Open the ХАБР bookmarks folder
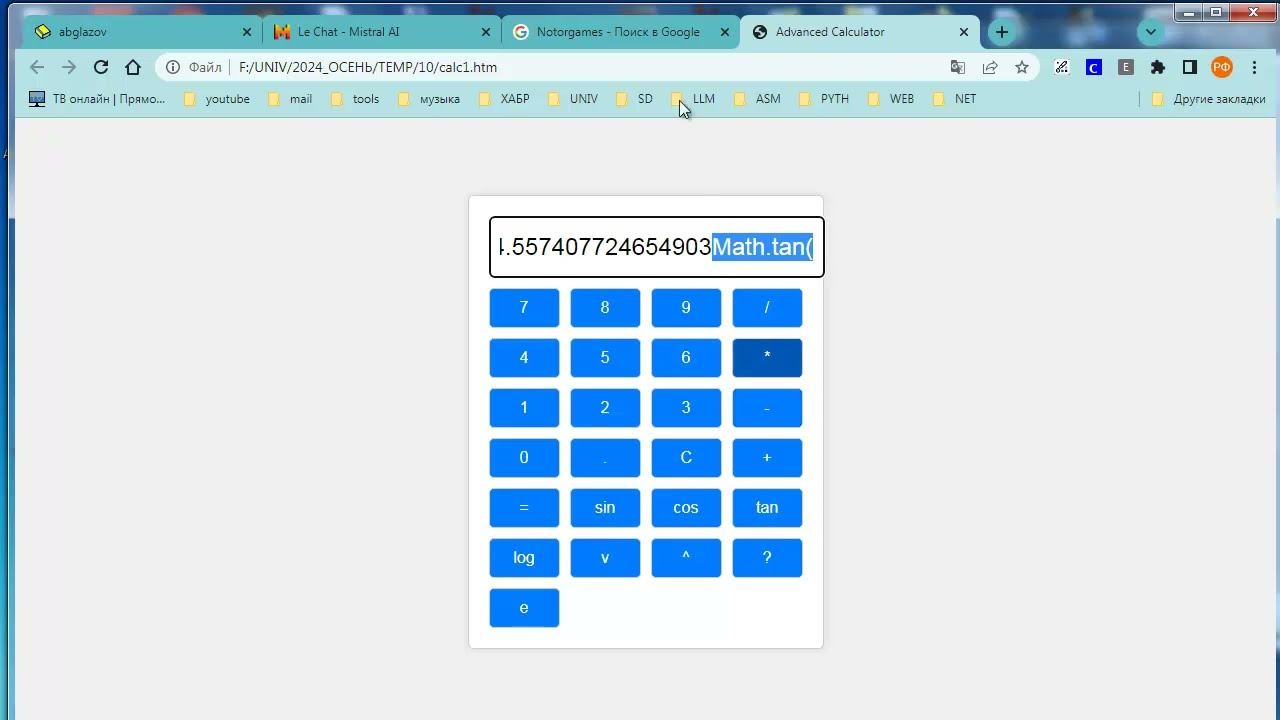1280x720 pixels. coord(504,99)
